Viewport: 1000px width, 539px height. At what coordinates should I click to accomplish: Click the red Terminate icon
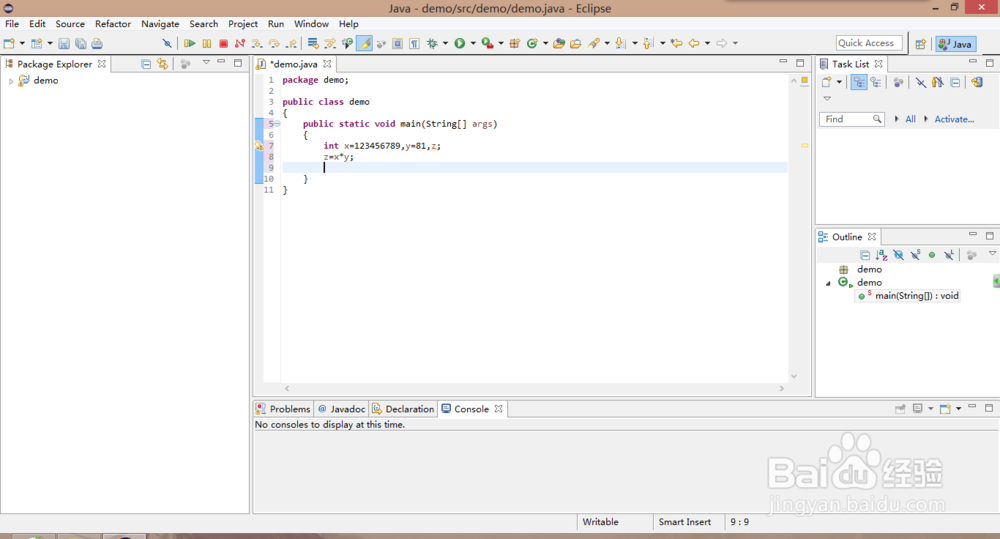click(x=223, y=43)
